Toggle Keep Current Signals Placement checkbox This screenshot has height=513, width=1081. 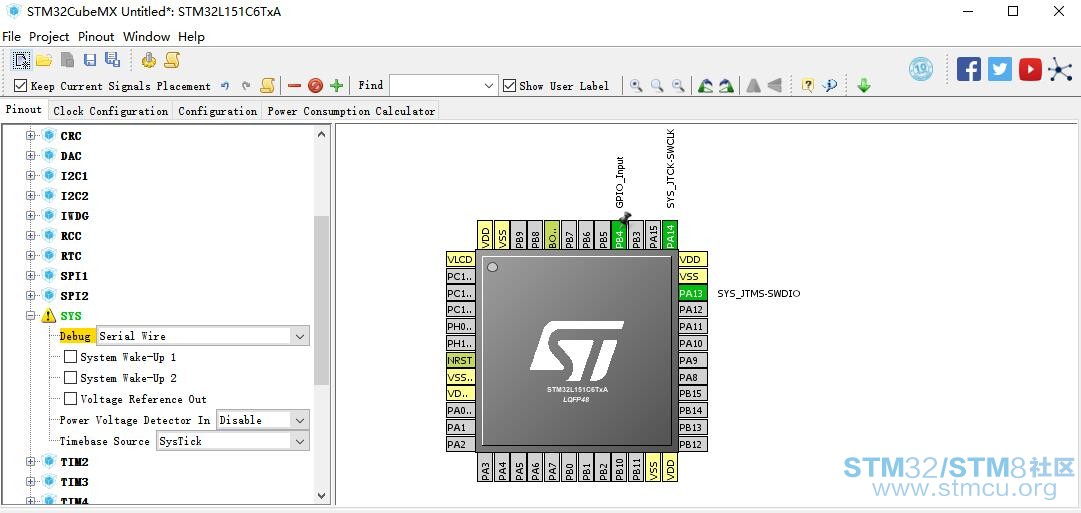tap(20, 86)
